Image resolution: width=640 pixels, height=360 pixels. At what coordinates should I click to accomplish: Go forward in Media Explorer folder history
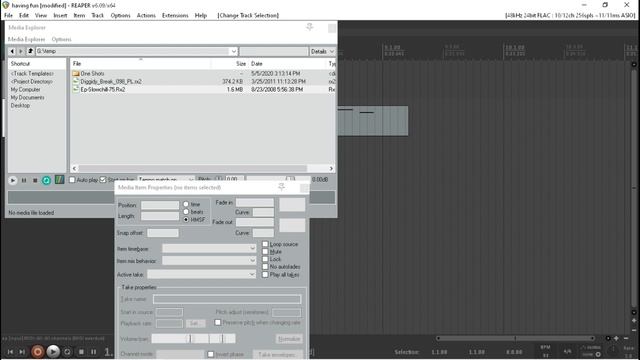21,51
